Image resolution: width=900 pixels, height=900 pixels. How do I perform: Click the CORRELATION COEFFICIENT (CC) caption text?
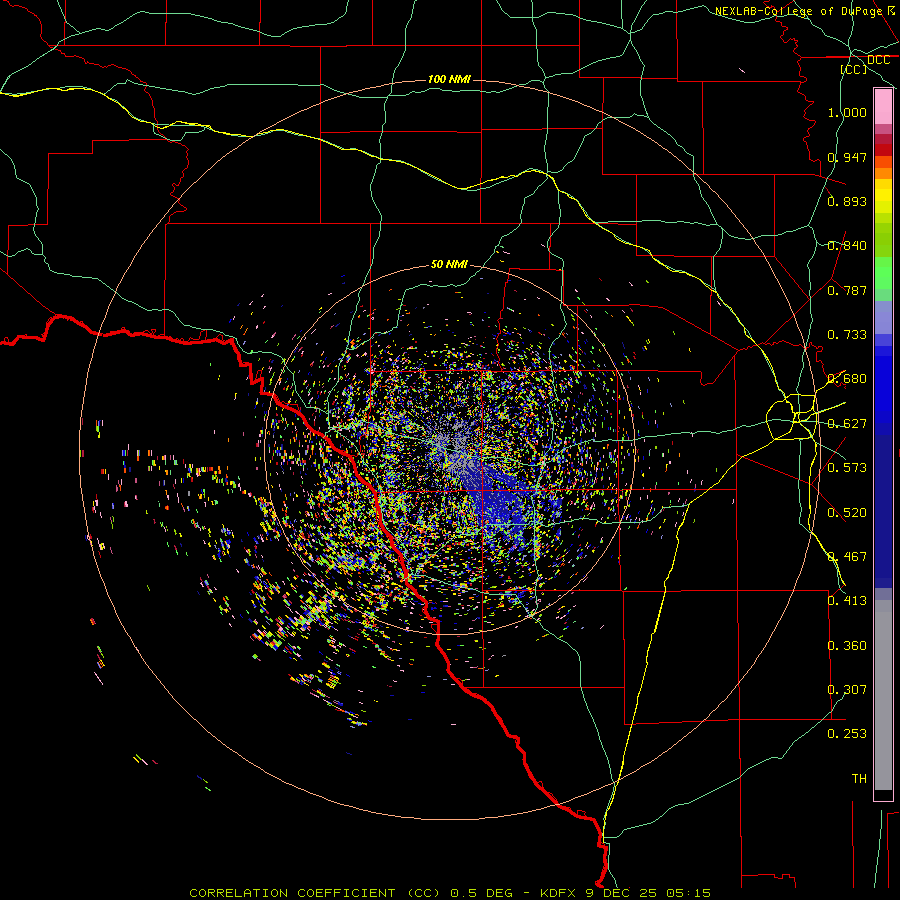pyautogui.click(x=315, y=893)
